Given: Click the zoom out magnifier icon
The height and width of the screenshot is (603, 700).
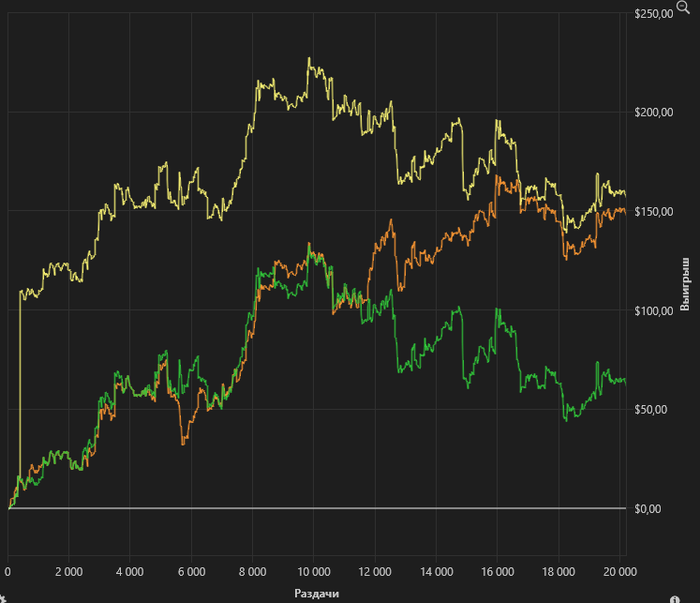Looking at the screenshot, I should coord(683,6).
